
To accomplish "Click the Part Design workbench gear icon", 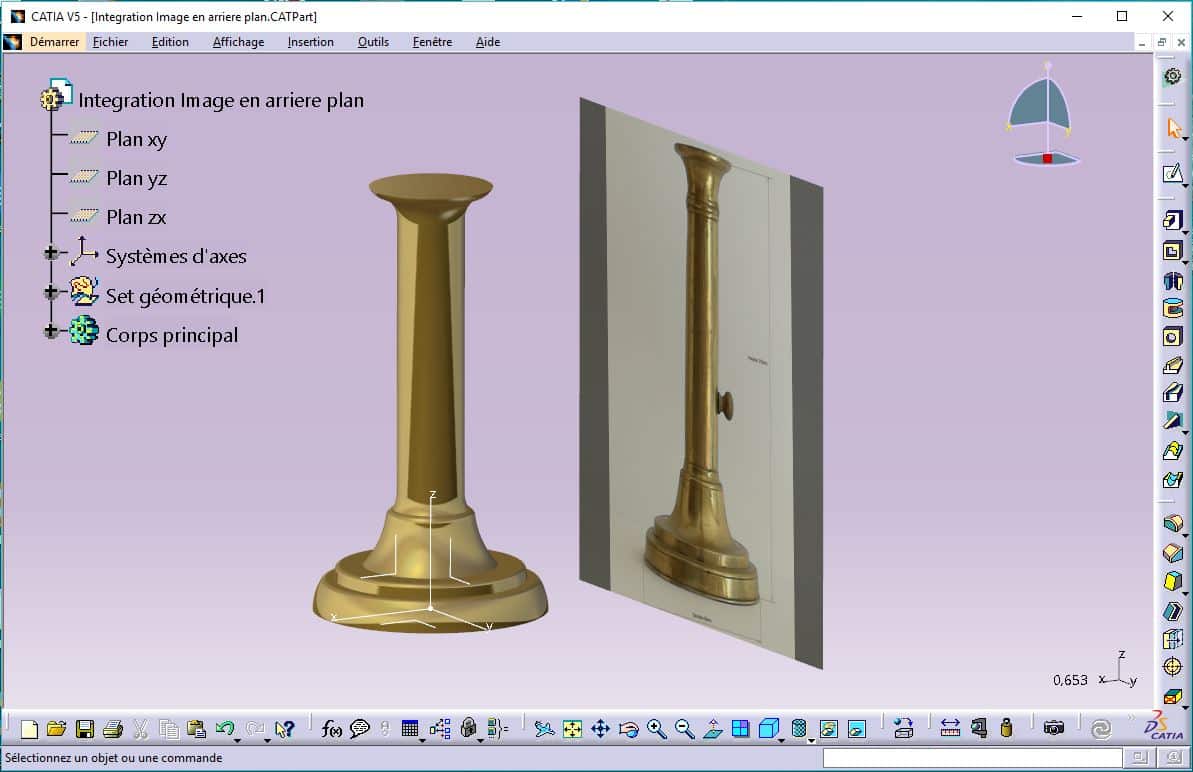I will [1172, 77].
